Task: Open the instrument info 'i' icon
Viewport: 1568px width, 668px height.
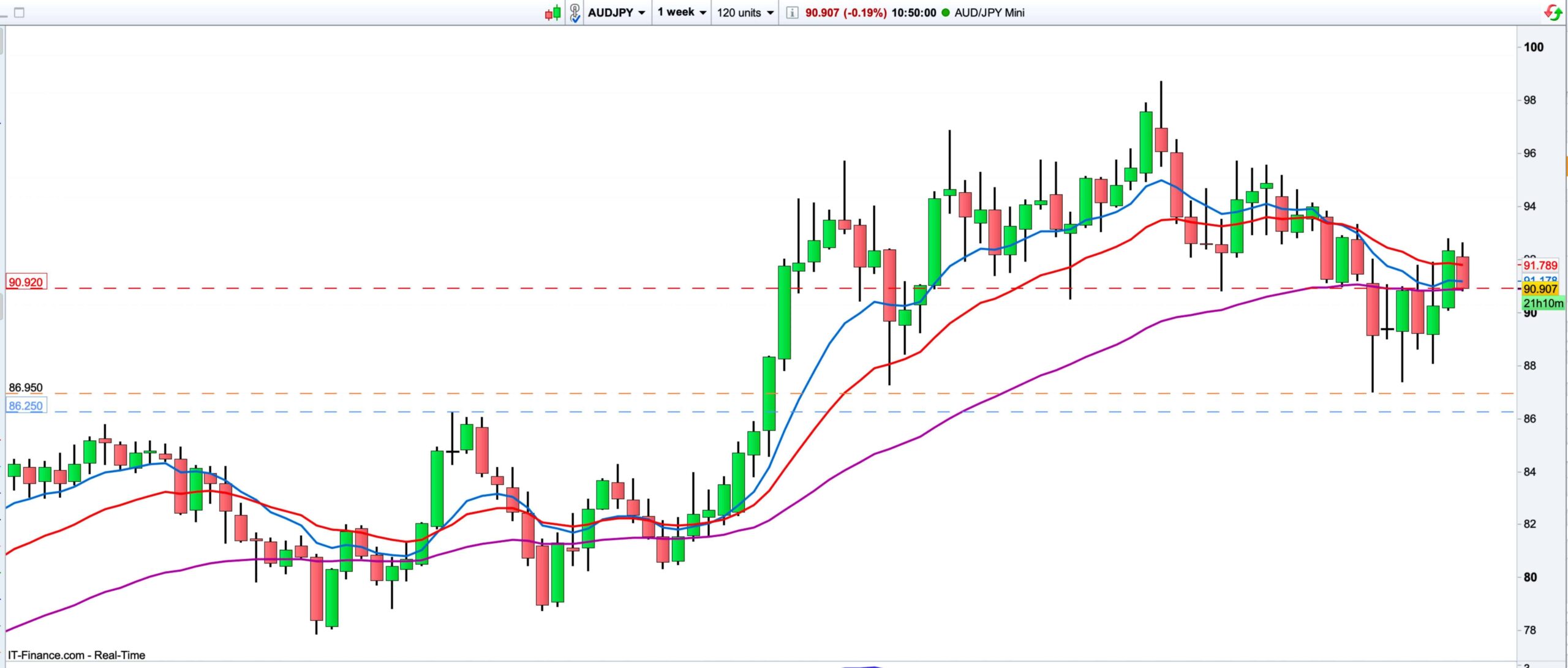Action: 792,13
